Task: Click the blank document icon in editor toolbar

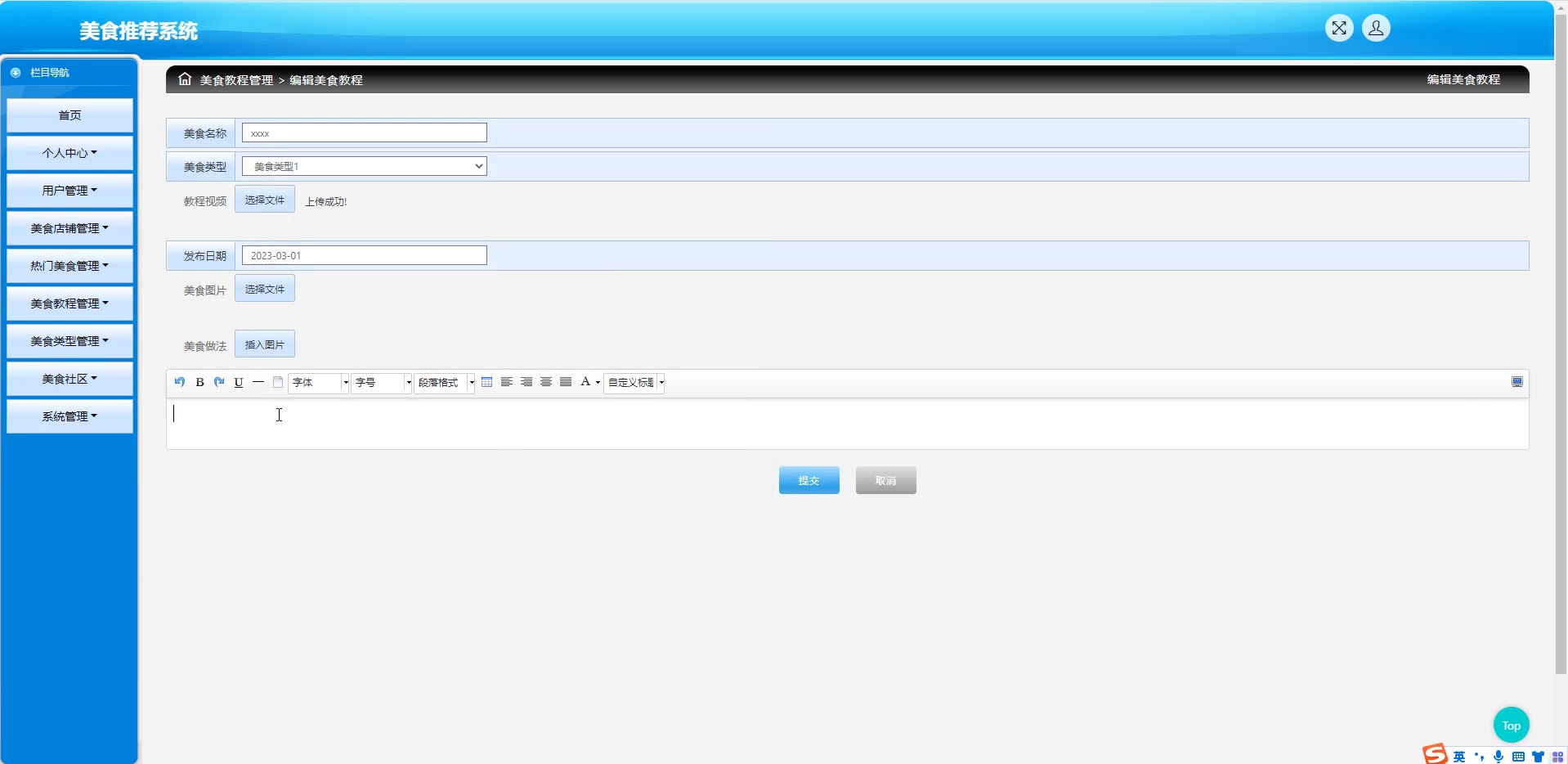Action: coord(278,382)
